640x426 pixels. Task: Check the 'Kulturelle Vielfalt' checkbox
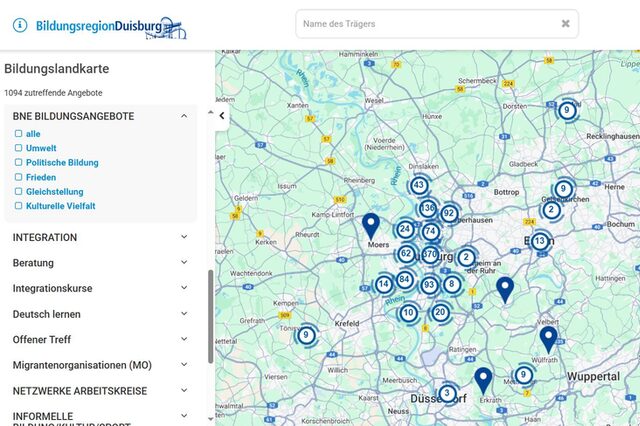[18, 206]
